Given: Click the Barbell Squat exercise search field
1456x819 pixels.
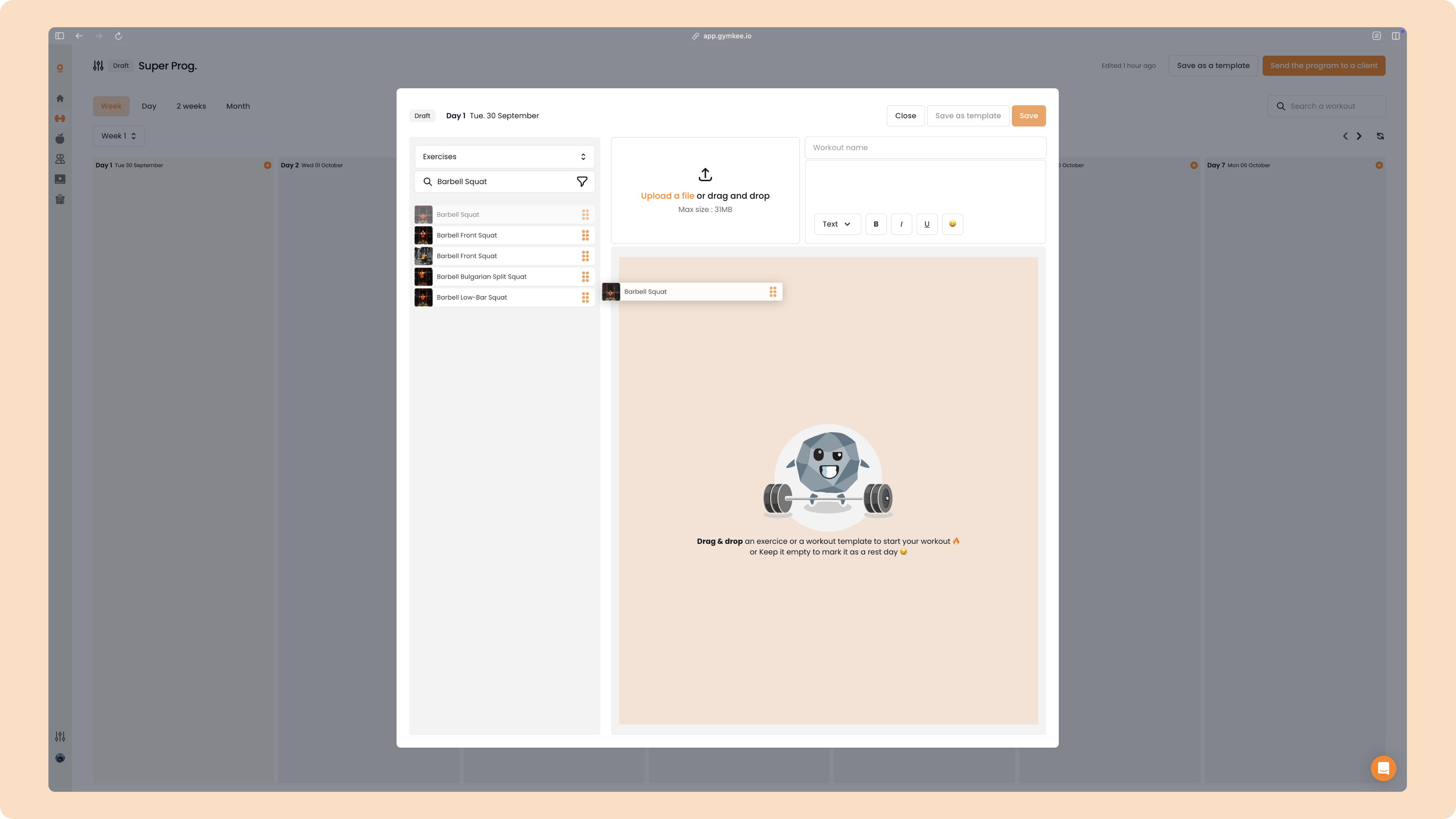Looking at the screenshot, I should pyautogui.click(x=504, y=182).
